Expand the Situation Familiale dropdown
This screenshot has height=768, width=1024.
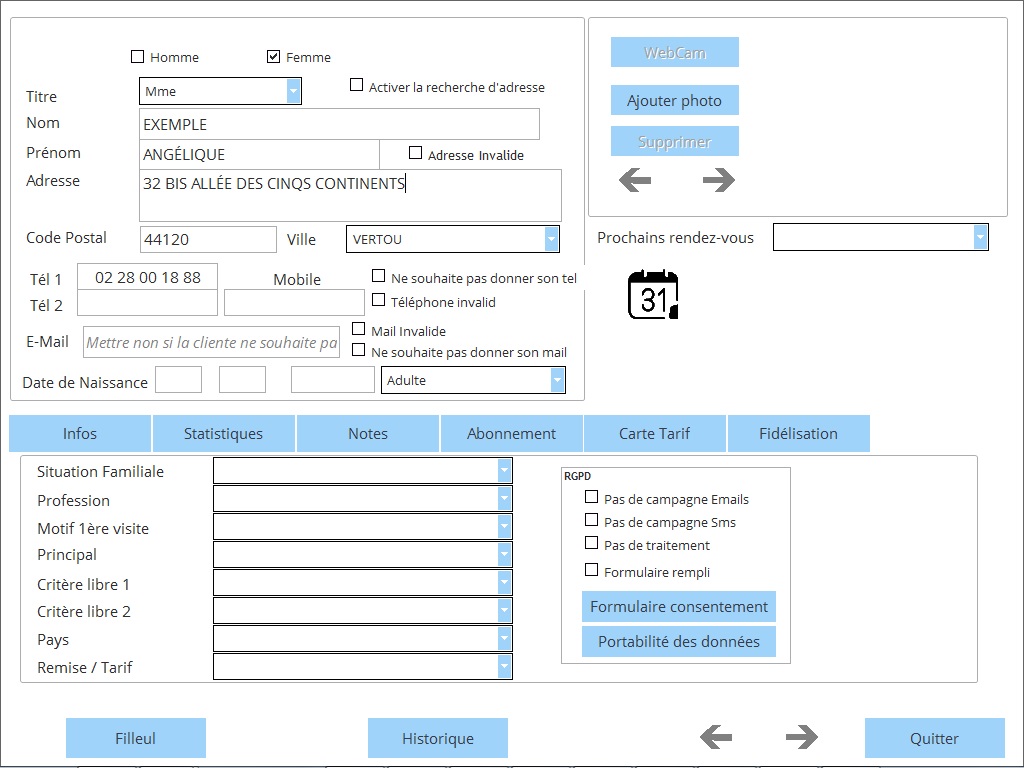point(503,471)
